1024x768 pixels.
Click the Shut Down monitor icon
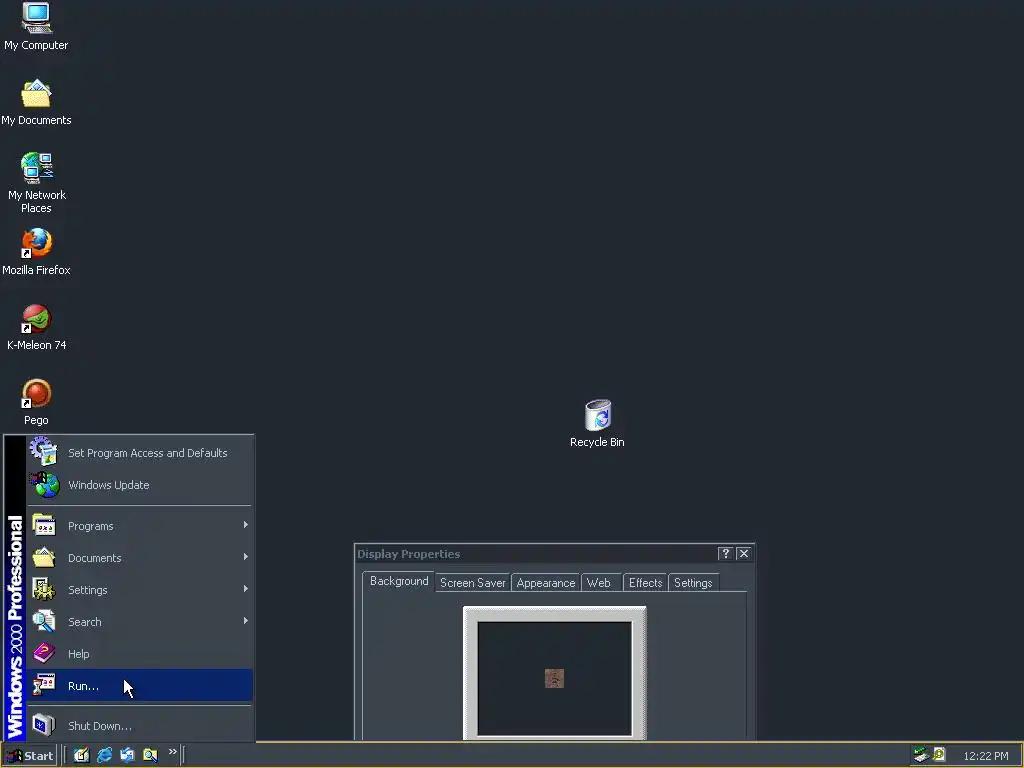click(44, 725)
